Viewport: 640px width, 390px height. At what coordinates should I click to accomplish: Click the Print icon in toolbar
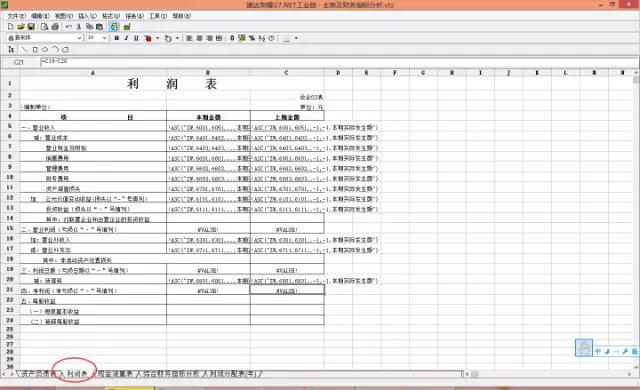(55, 27)
